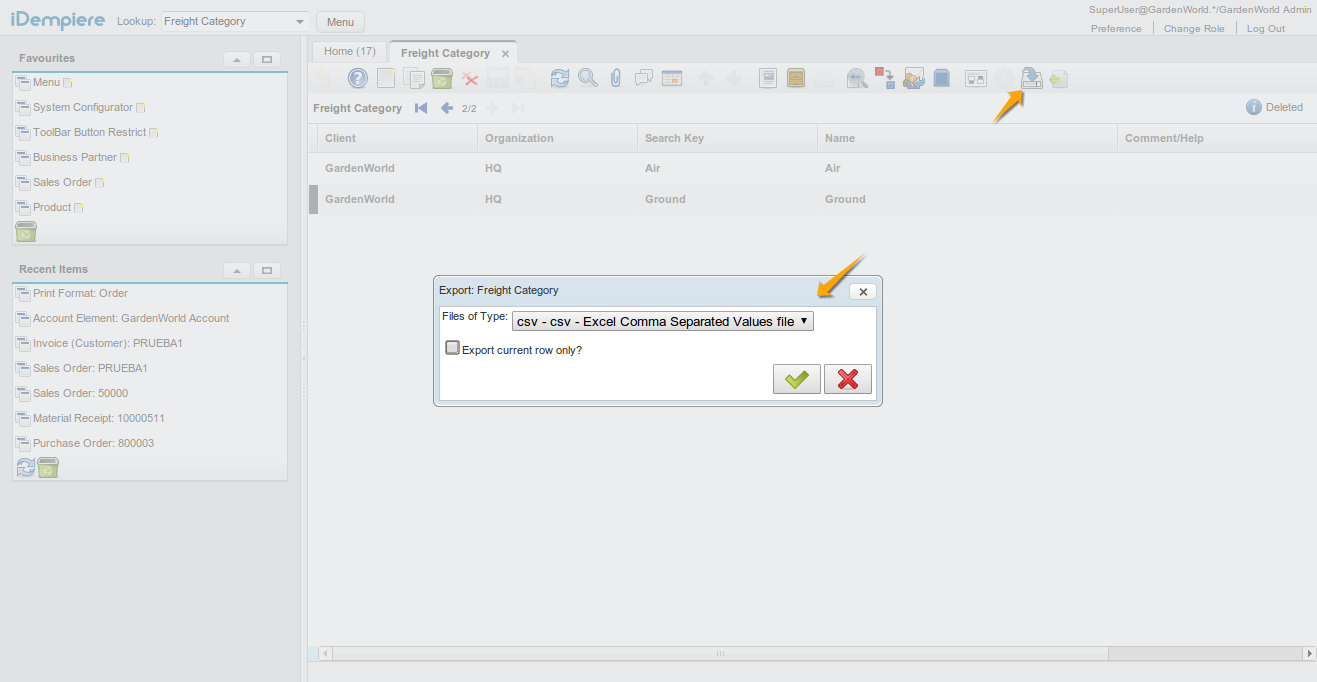
Task: Open the Files of Type dropdown
Action: point(662,321)
